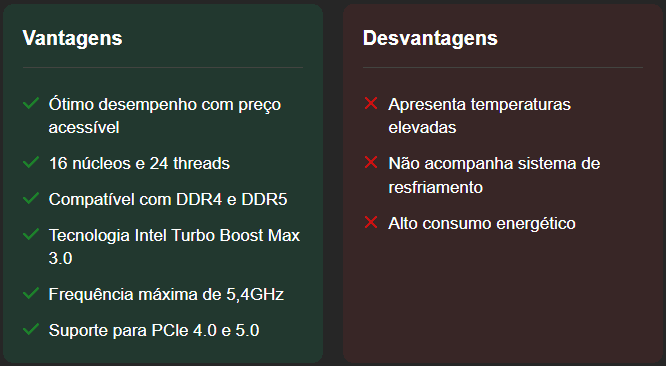Click the Frequência máxima de 5,4GHz text

click(166, 295)
